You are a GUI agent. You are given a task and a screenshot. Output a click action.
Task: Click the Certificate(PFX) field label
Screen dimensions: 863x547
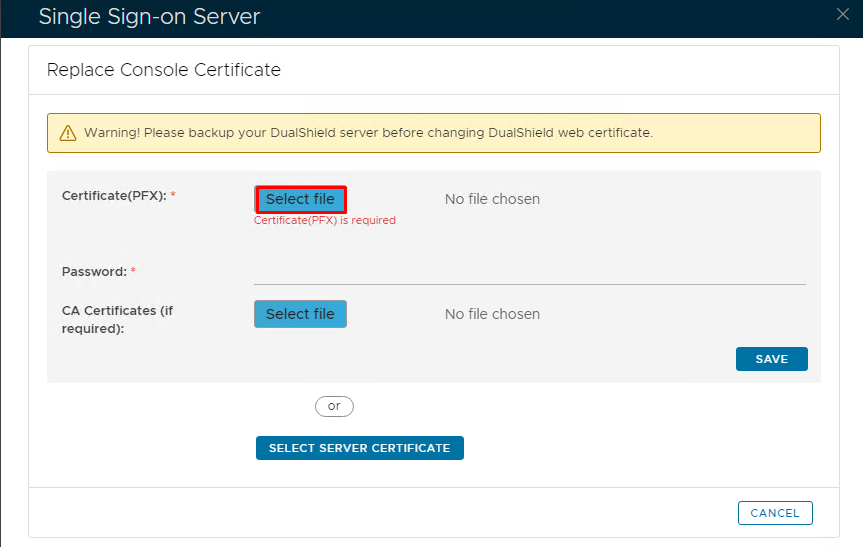point(114,195)
